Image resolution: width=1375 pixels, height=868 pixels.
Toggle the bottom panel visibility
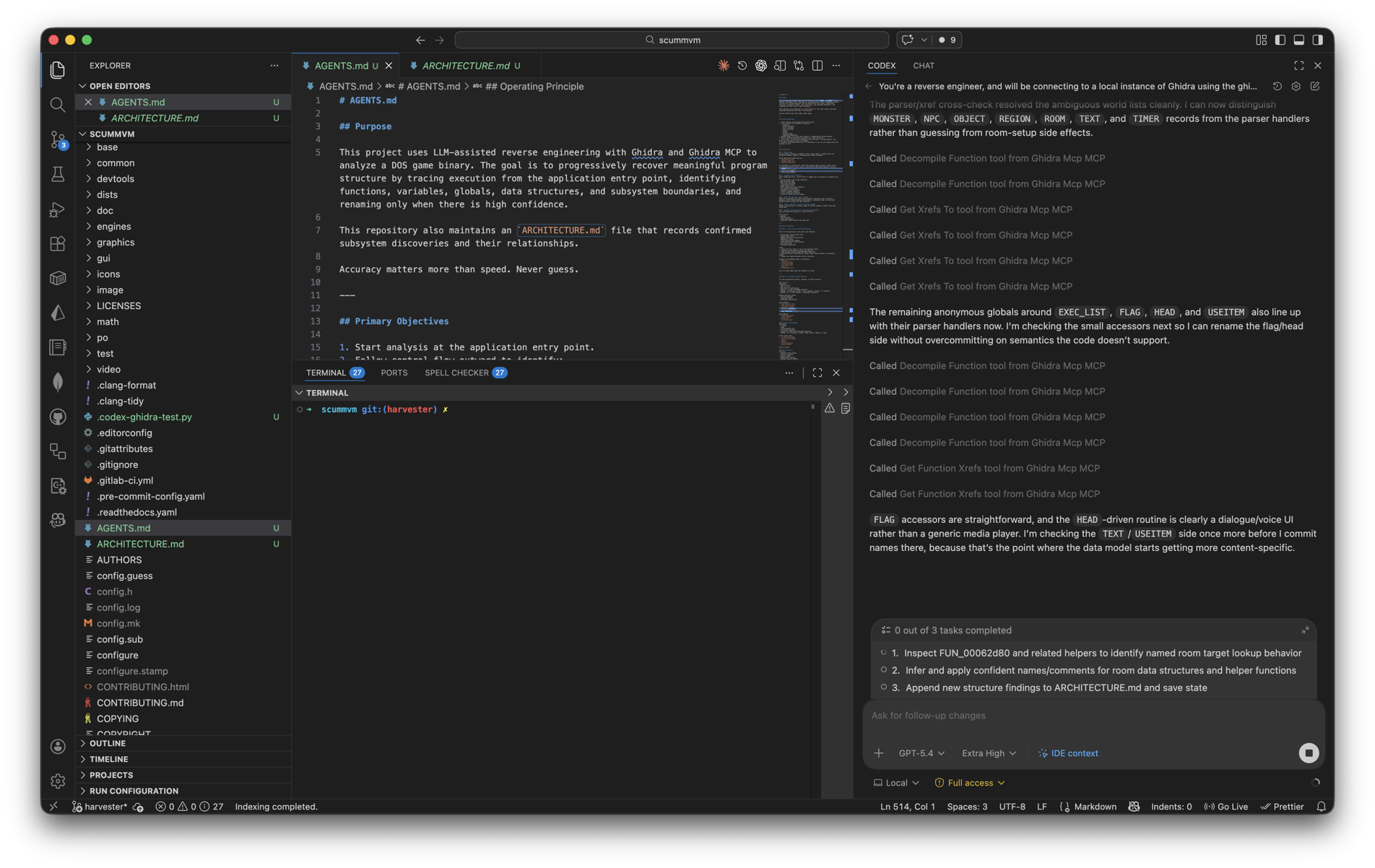tap(1298, 40)
